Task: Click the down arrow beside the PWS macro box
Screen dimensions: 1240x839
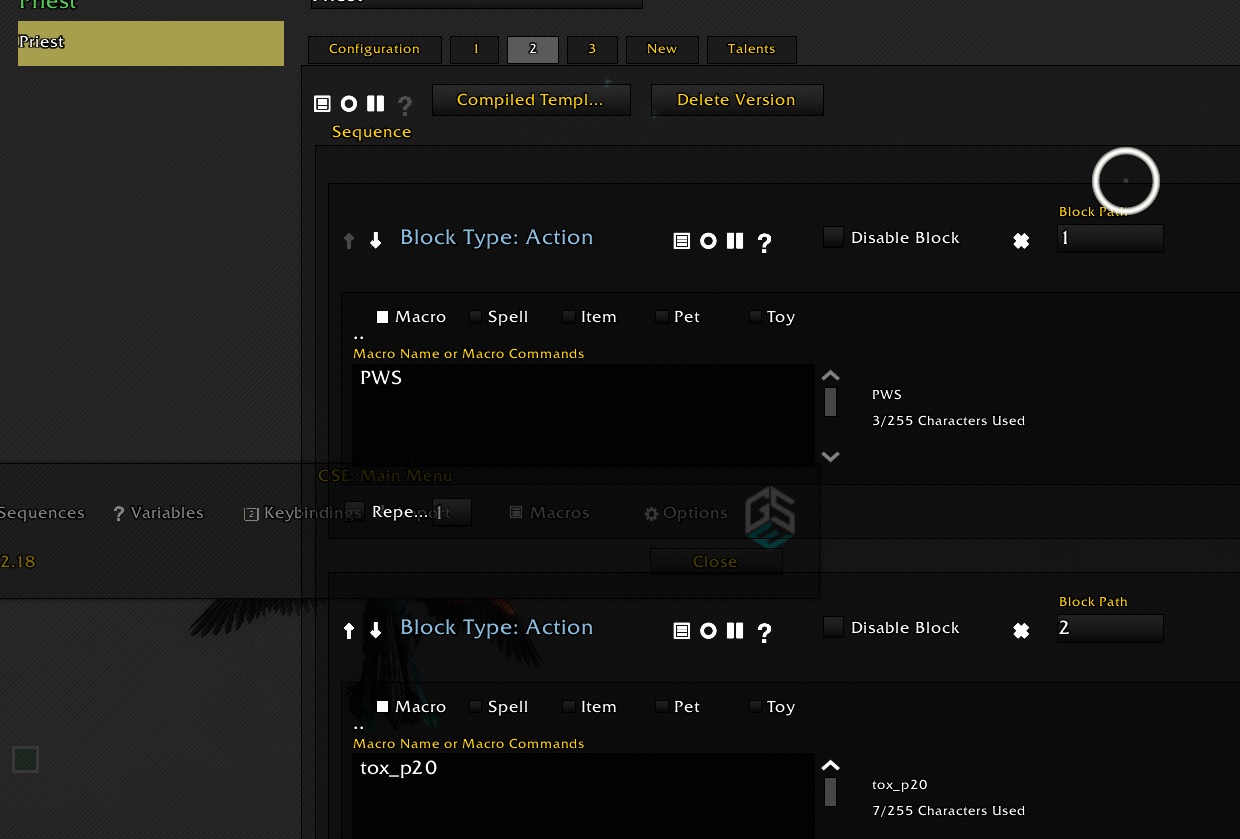Action: coord(830,456)
